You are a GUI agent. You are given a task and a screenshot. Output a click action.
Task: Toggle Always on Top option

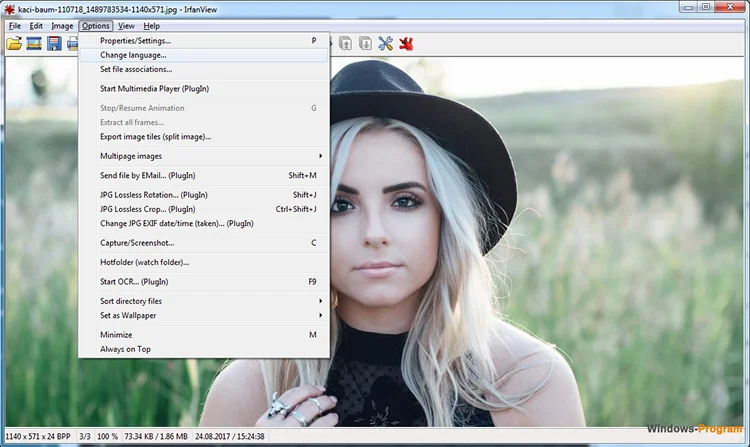(x=125, y=349)
